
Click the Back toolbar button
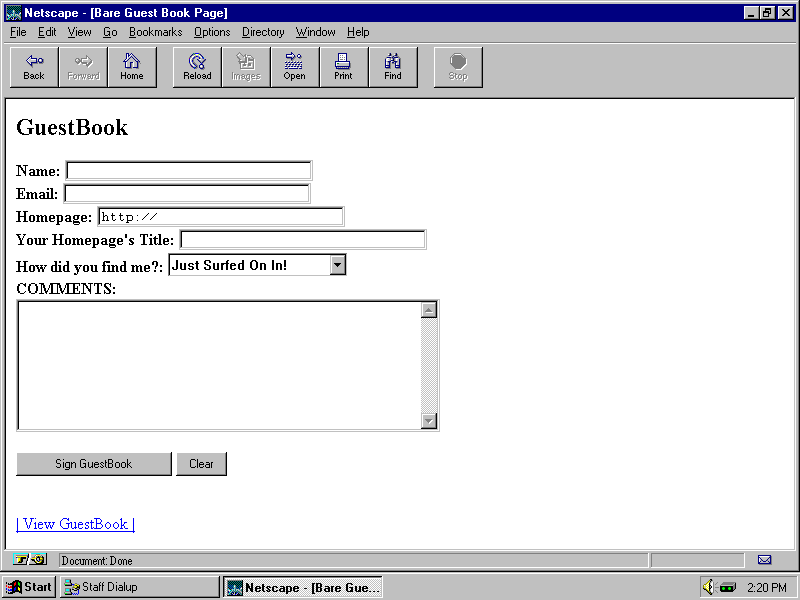coord(34,67)
